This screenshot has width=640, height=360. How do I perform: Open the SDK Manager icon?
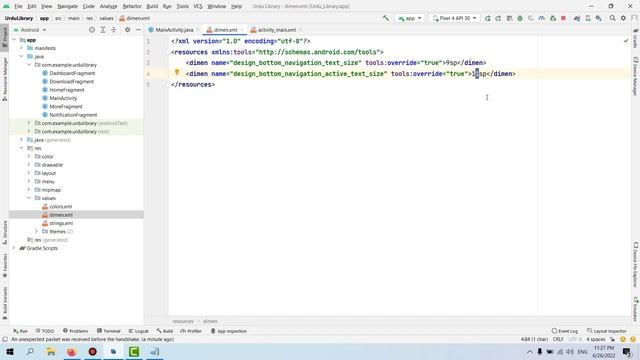pos(598,18)
